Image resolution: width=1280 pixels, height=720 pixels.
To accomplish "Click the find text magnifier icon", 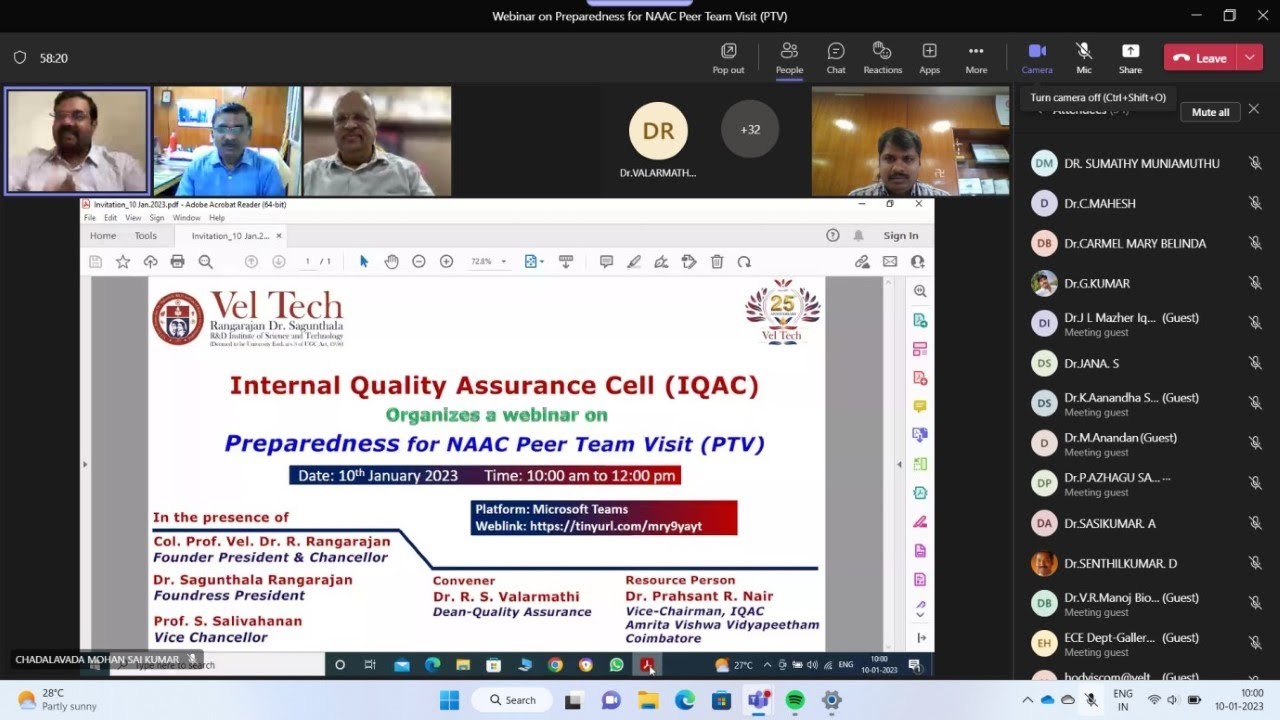I will coord(205,261).
